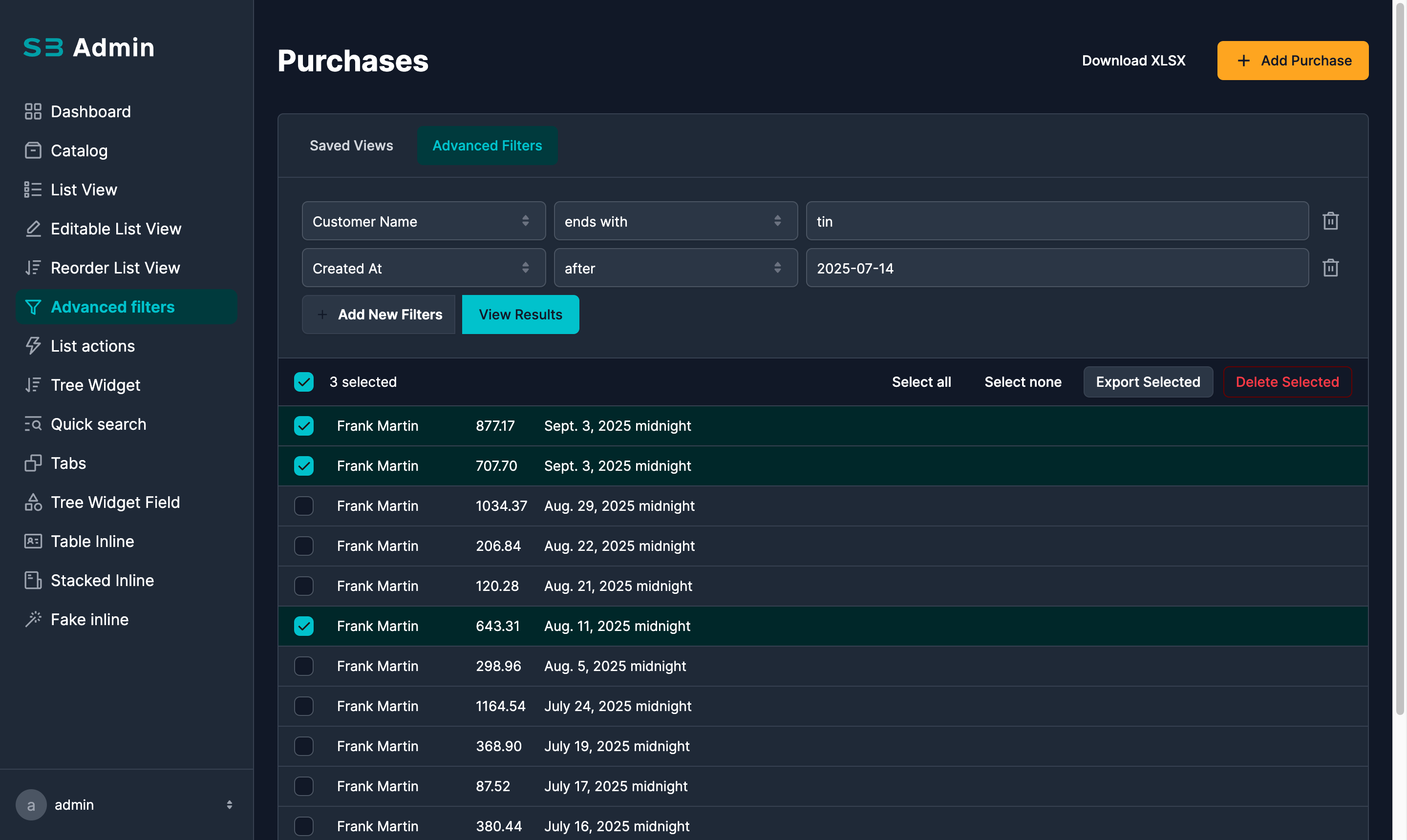Remove the Created At filter via trash icon
The height and width of the screenshot is (840, 1407).
(x=1330, y=268)
